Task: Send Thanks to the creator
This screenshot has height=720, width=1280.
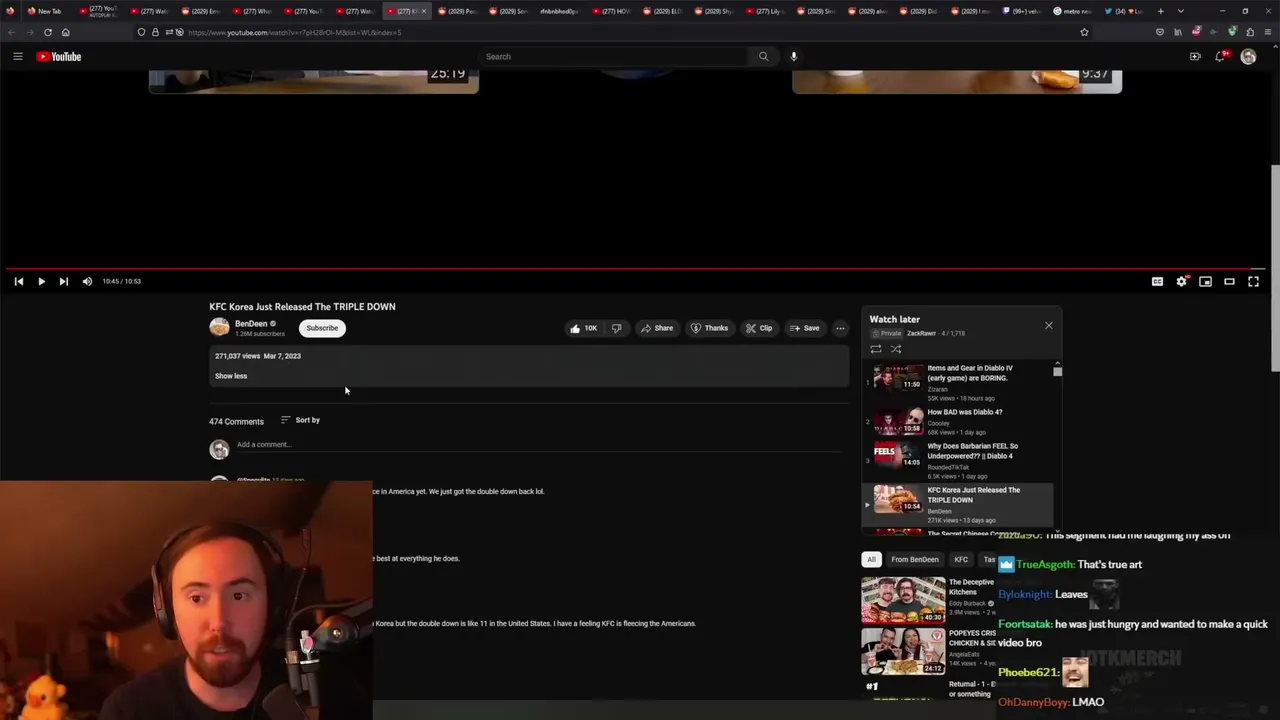Action: pyautogui.click(x=709, y=328)
